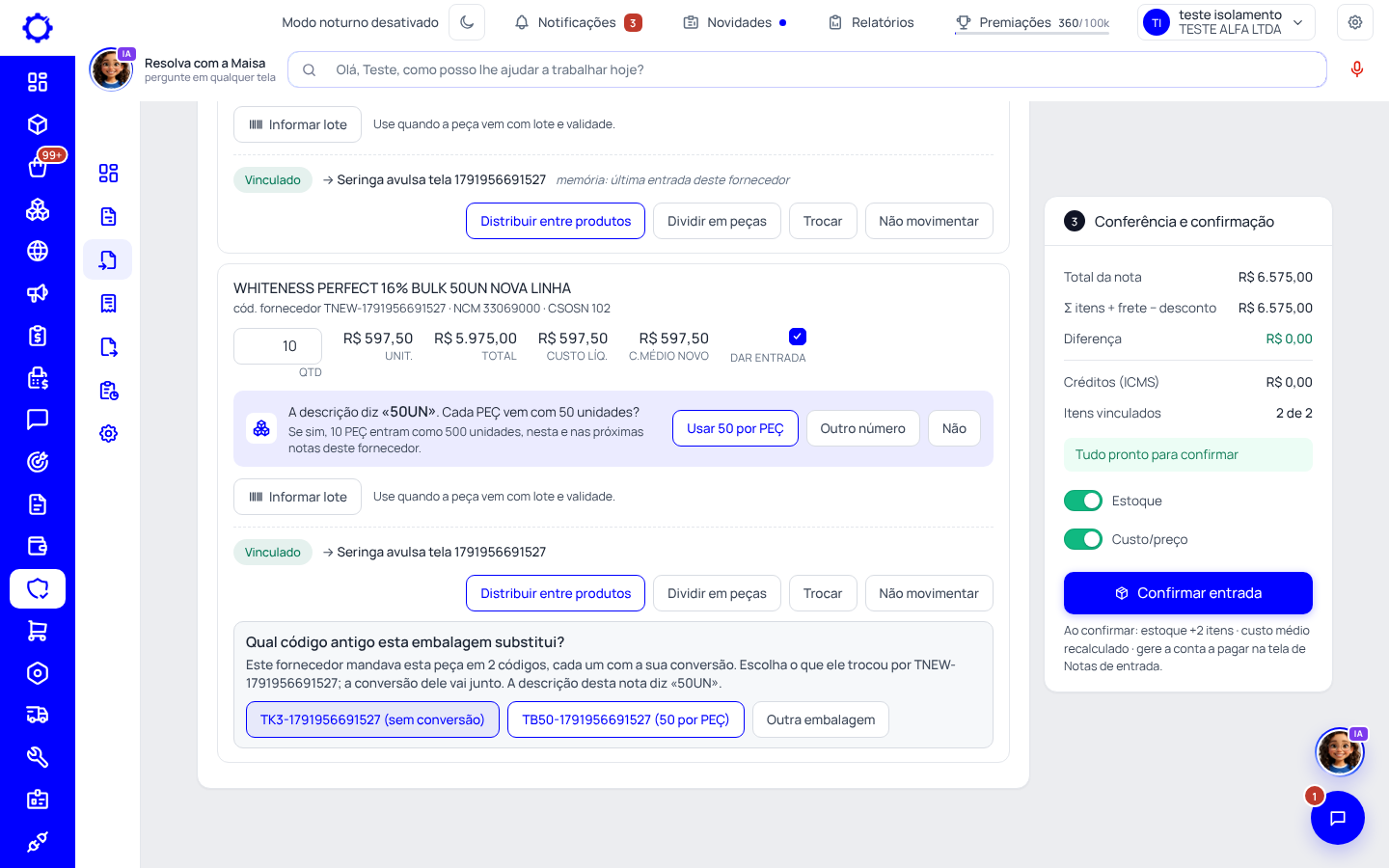
Task: Open Premiações 360/100k in the top bar
Action: tap(1032, 22)
